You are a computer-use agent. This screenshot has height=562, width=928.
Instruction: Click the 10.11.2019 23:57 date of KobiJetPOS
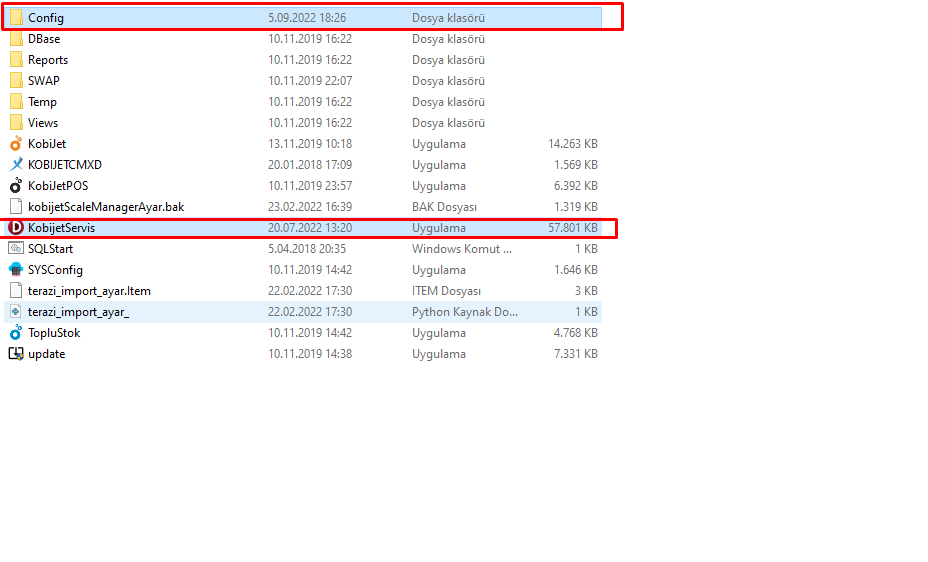(310, 186)
